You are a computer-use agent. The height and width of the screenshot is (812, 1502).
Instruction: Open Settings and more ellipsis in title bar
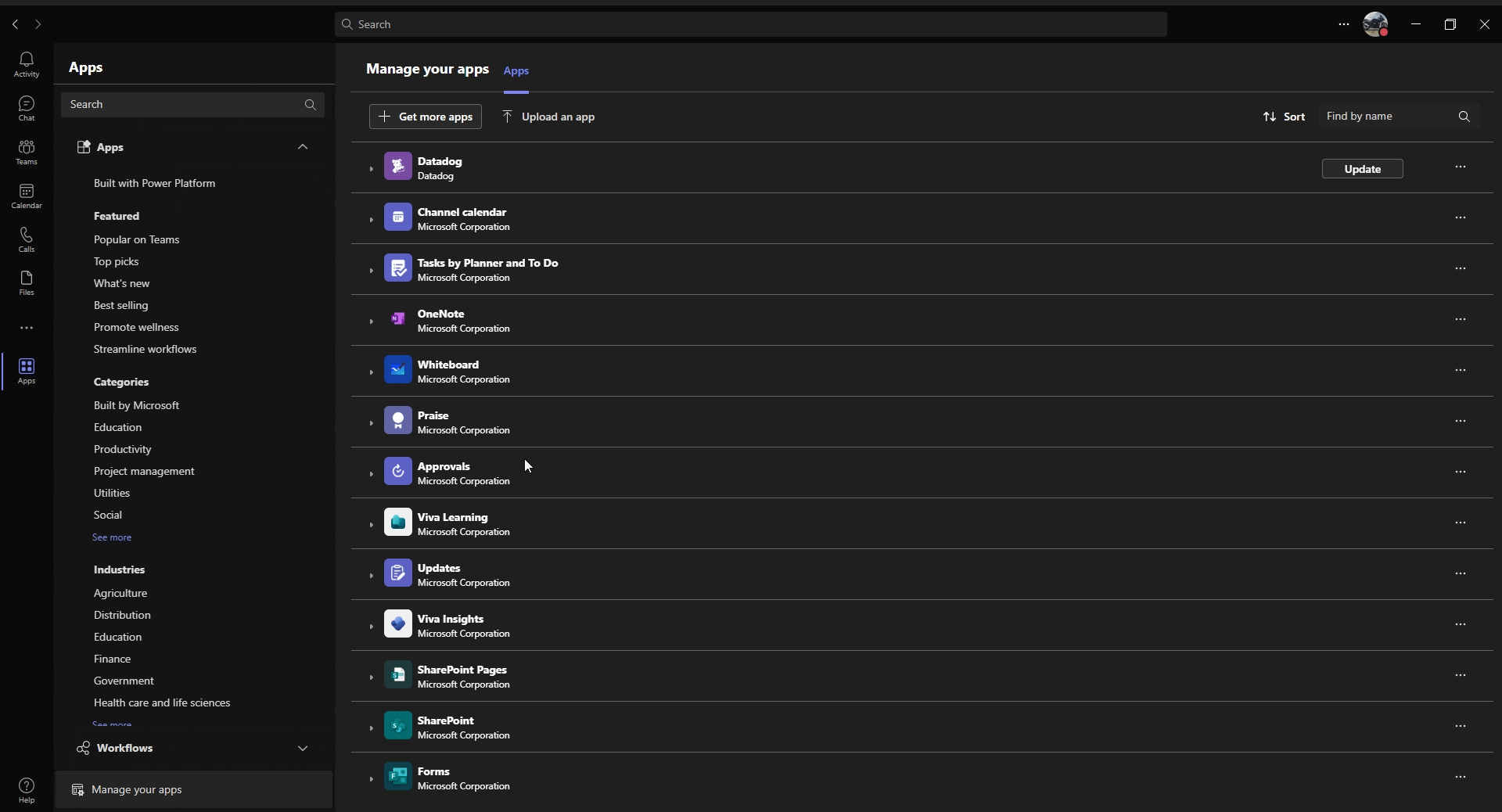point(1344,24)
